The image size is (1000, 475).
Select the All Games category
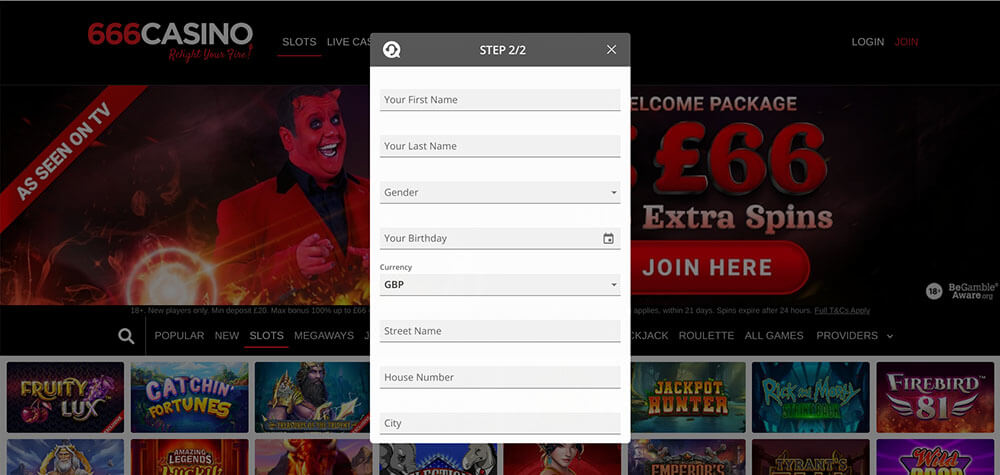pyautogui.click(x=774, y=335)
